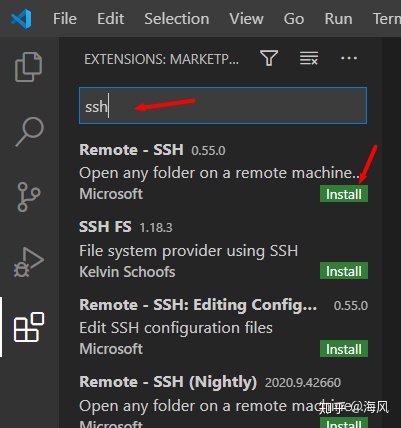
Task: Click 'Edit SSH configuration files' description
Action: click(x=176, y=328)
